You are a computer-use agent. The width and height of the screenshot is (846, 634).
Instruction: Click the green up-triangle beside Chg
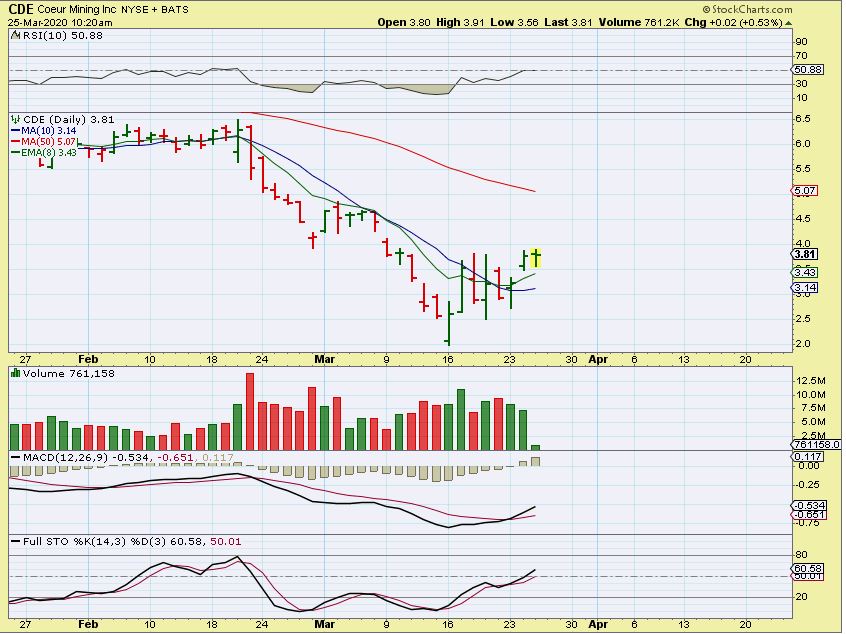[x=789, y=23]
